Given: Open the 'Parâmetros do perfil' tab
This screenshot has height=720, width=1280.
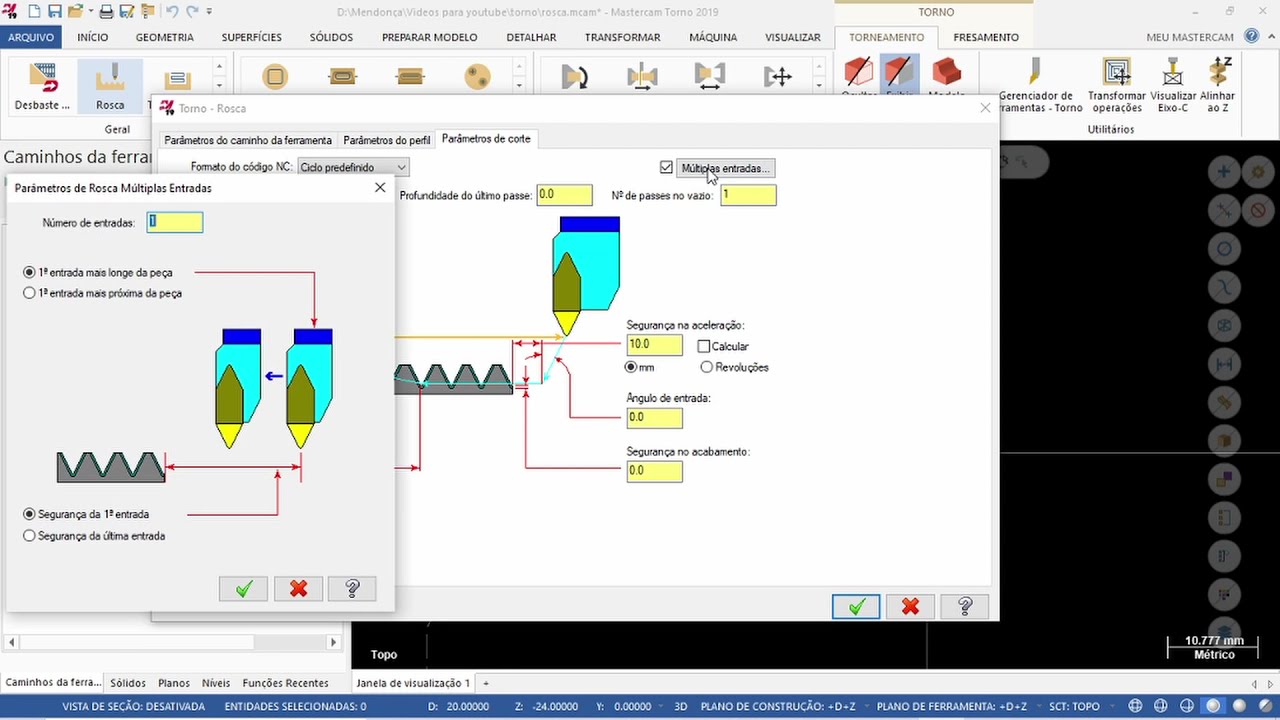Looking at the screenshot, I should point(387,140).
